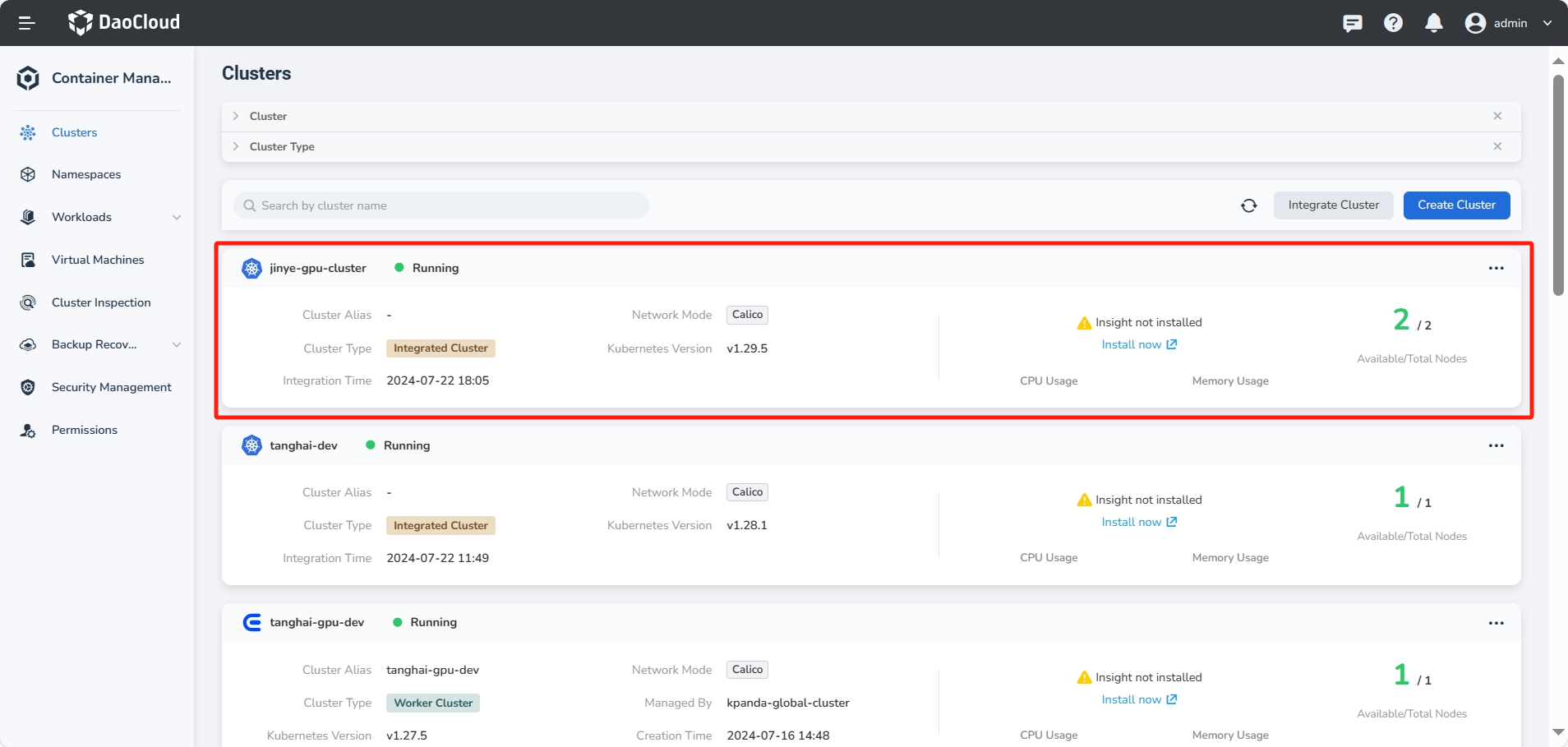Open the messages chat icon

point(1352,23)
